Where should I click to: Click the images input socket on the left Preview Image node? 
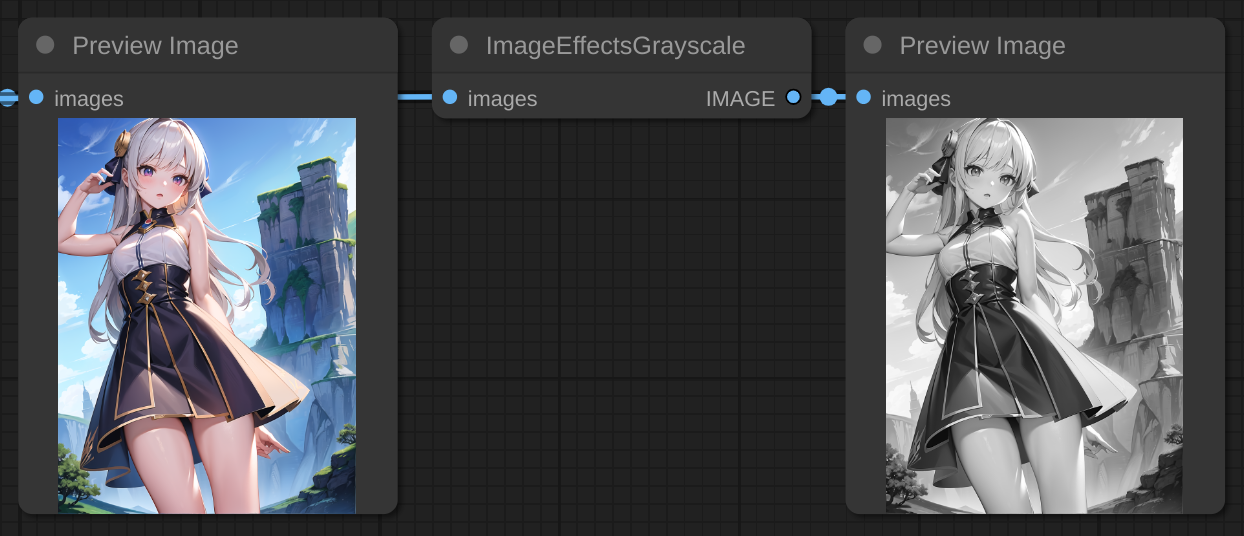point(37,97)
